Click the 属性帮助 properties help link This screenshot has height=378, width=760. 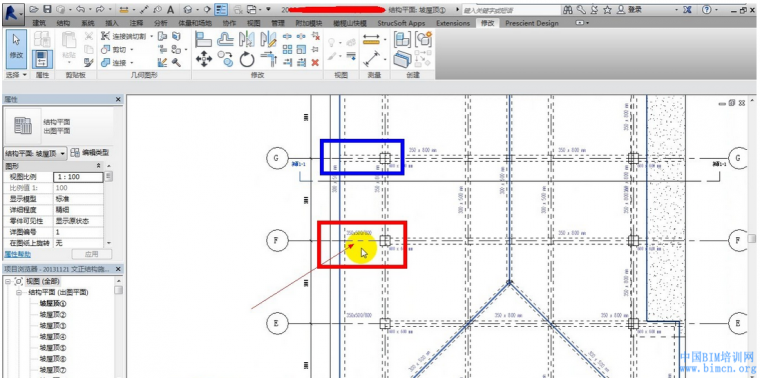click(17, 254)
